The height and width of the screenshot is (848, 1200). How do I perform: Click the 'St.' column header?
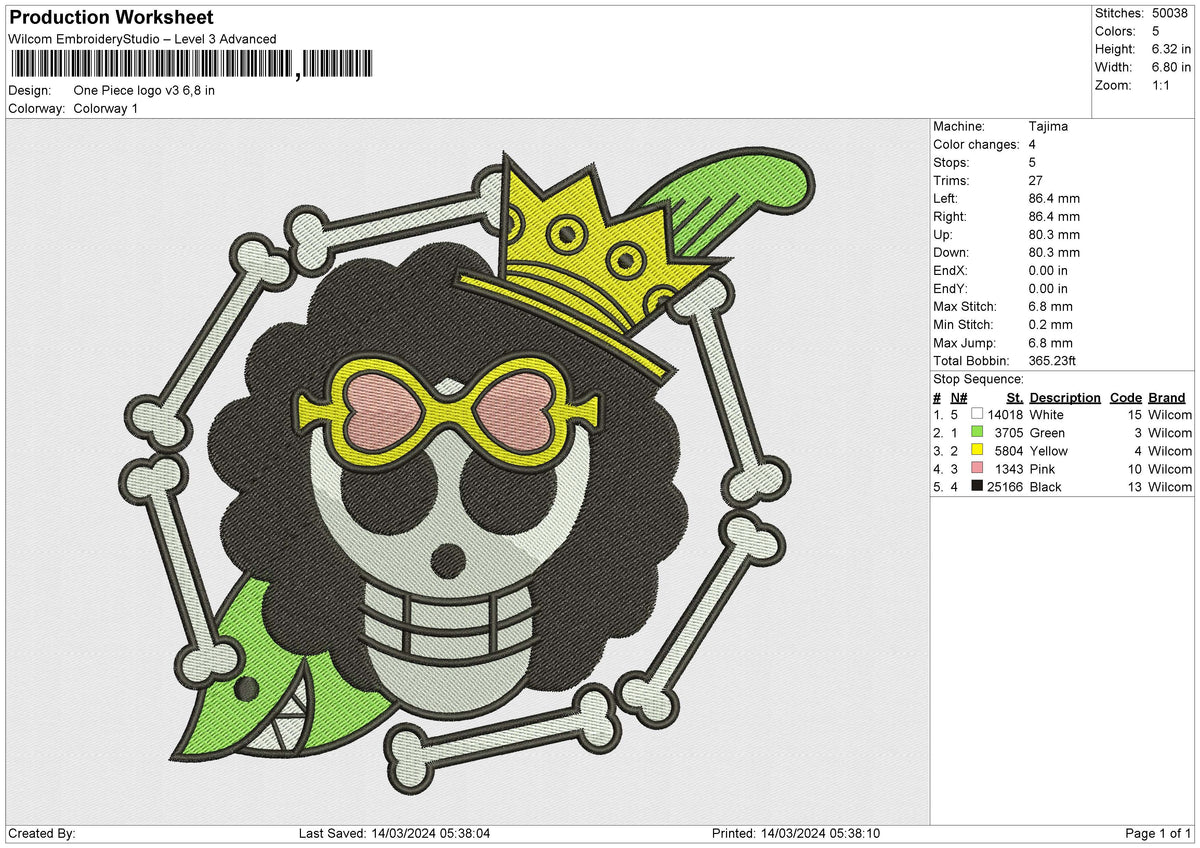click(1014, 397)
